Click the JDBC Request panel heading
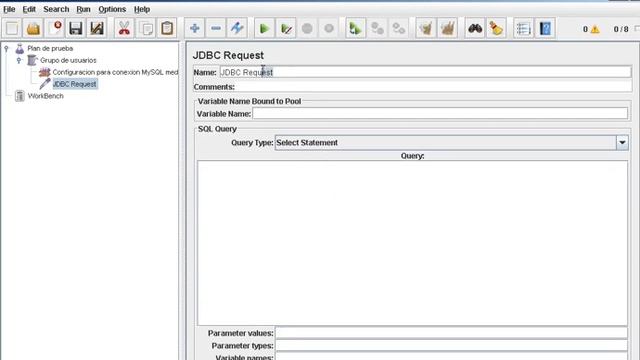The width and height of the screenshot is (640, 360). pos(228,55)
